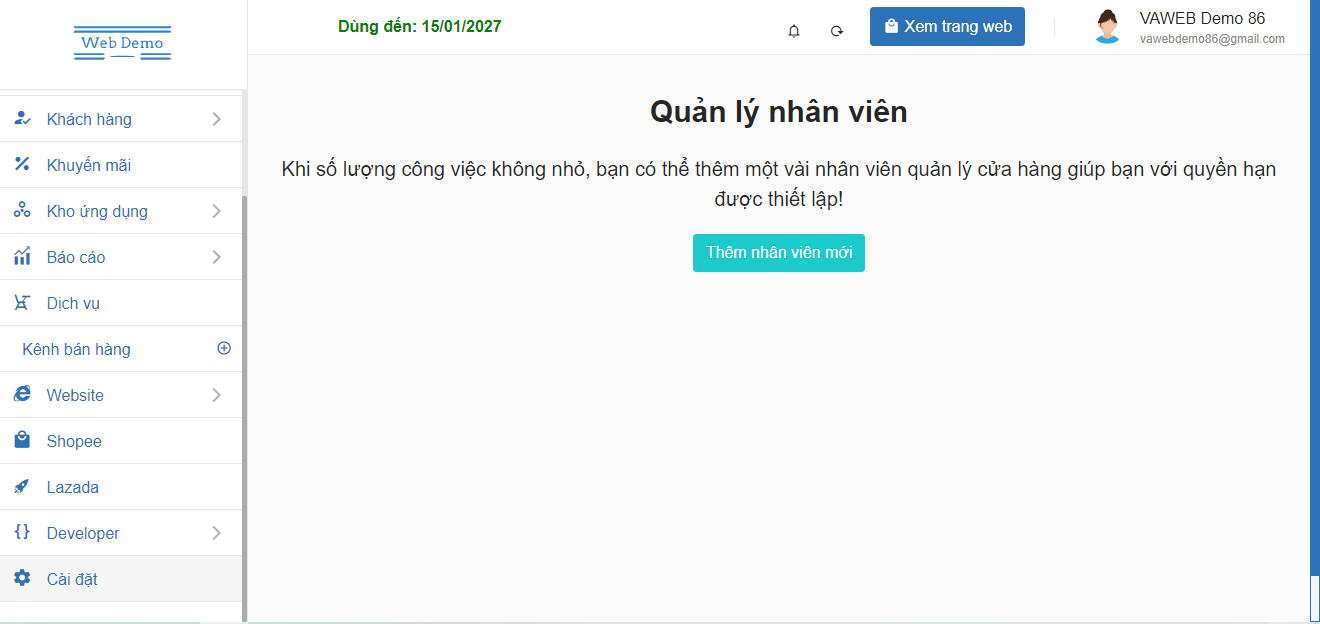
Task: Expand the Khách hàng submenu chevron
Action: (217, 119)
